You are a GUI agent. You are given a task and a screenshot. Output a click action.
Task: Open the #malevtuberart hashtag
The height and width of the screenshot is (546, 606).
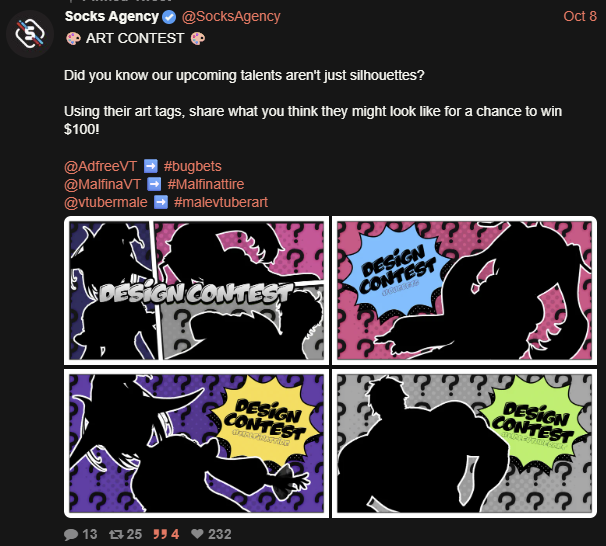221,202
